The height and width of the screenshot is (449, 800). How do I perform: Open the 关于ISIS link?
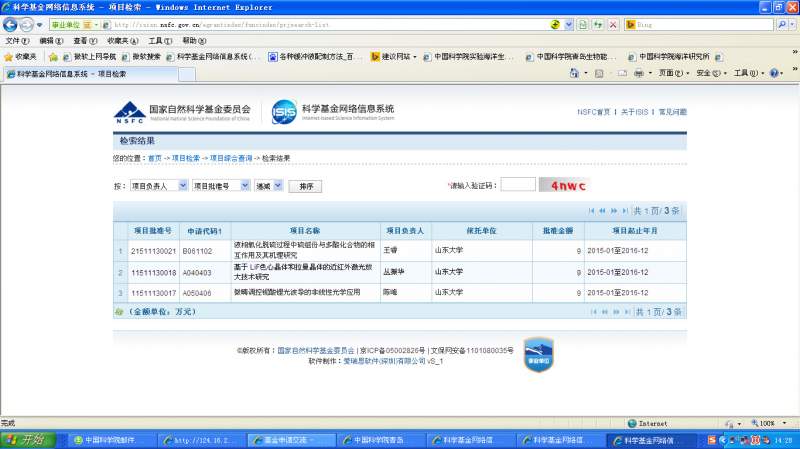tap(634, 112)
